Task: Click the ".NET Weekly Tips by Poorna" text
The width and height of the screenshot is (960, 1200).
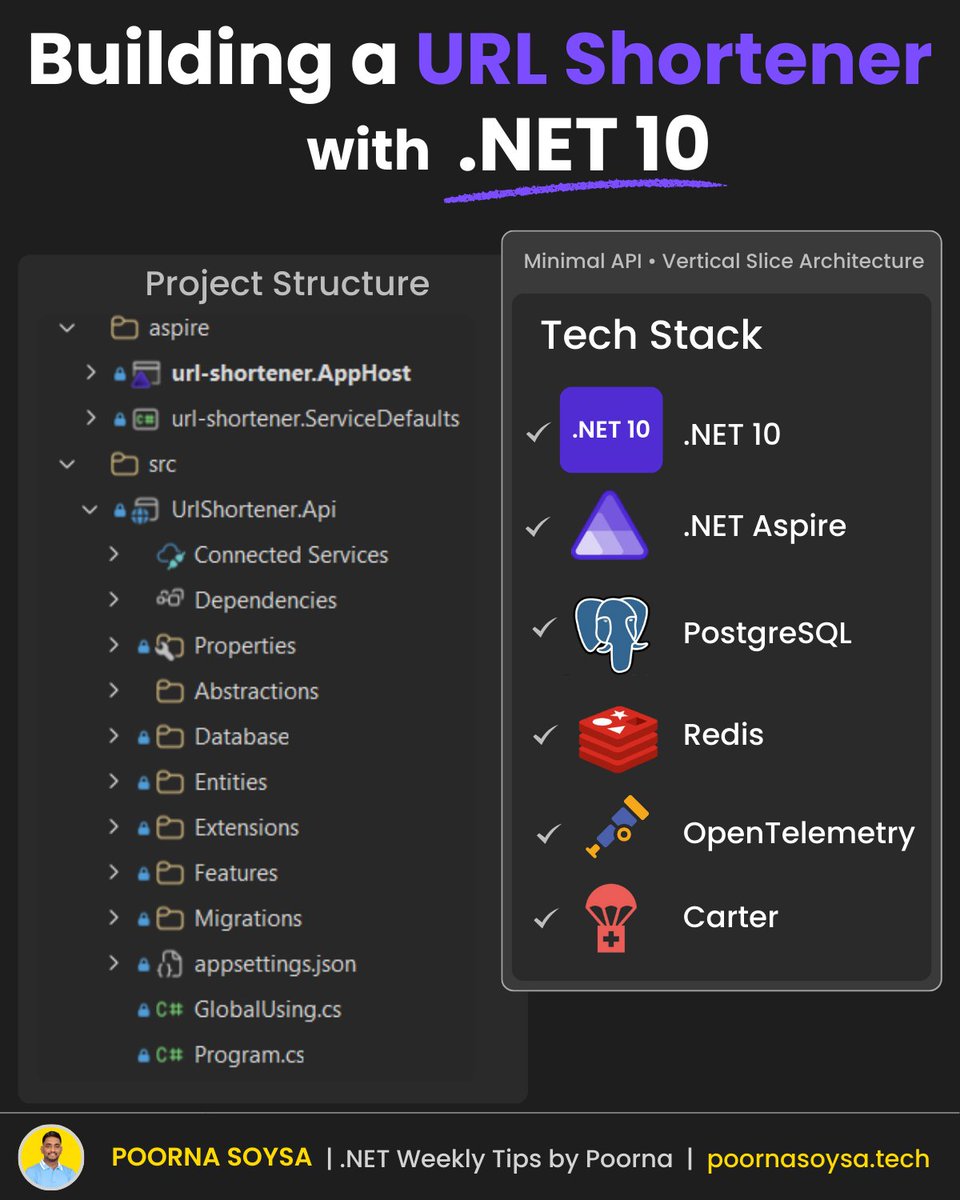Action: pyautogui.click(x=507, y=1159)
